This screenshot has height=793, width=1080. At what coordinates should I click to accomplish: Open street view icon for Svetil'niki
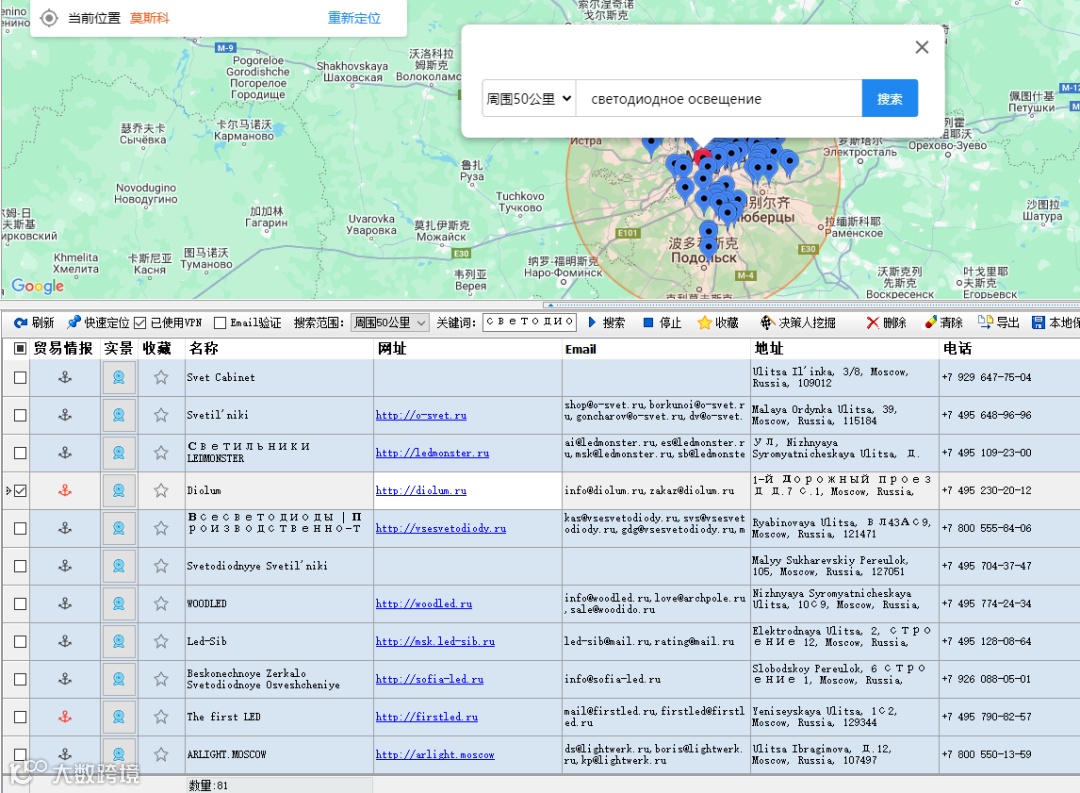(x=118, y=415)
